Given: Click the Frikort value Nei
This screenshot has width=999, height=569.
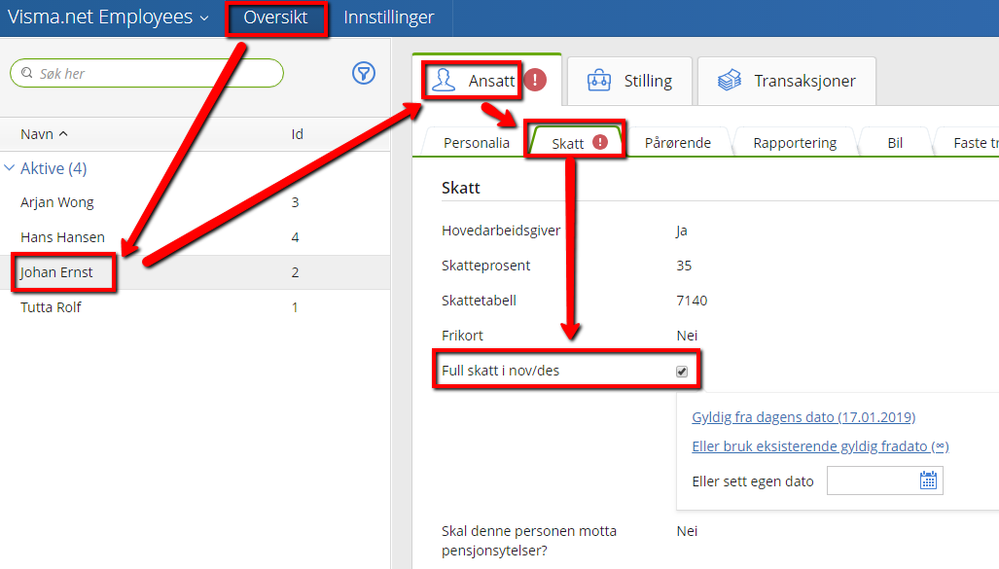Looking at the screenshot, I should [x=687, y=336].
